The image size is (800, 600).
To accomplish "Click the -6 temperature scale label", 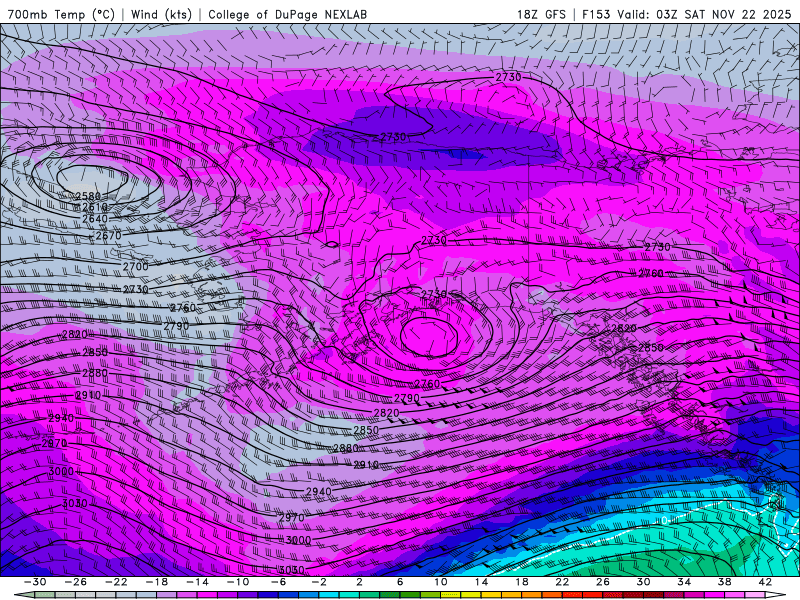I will tap(278, 582).
